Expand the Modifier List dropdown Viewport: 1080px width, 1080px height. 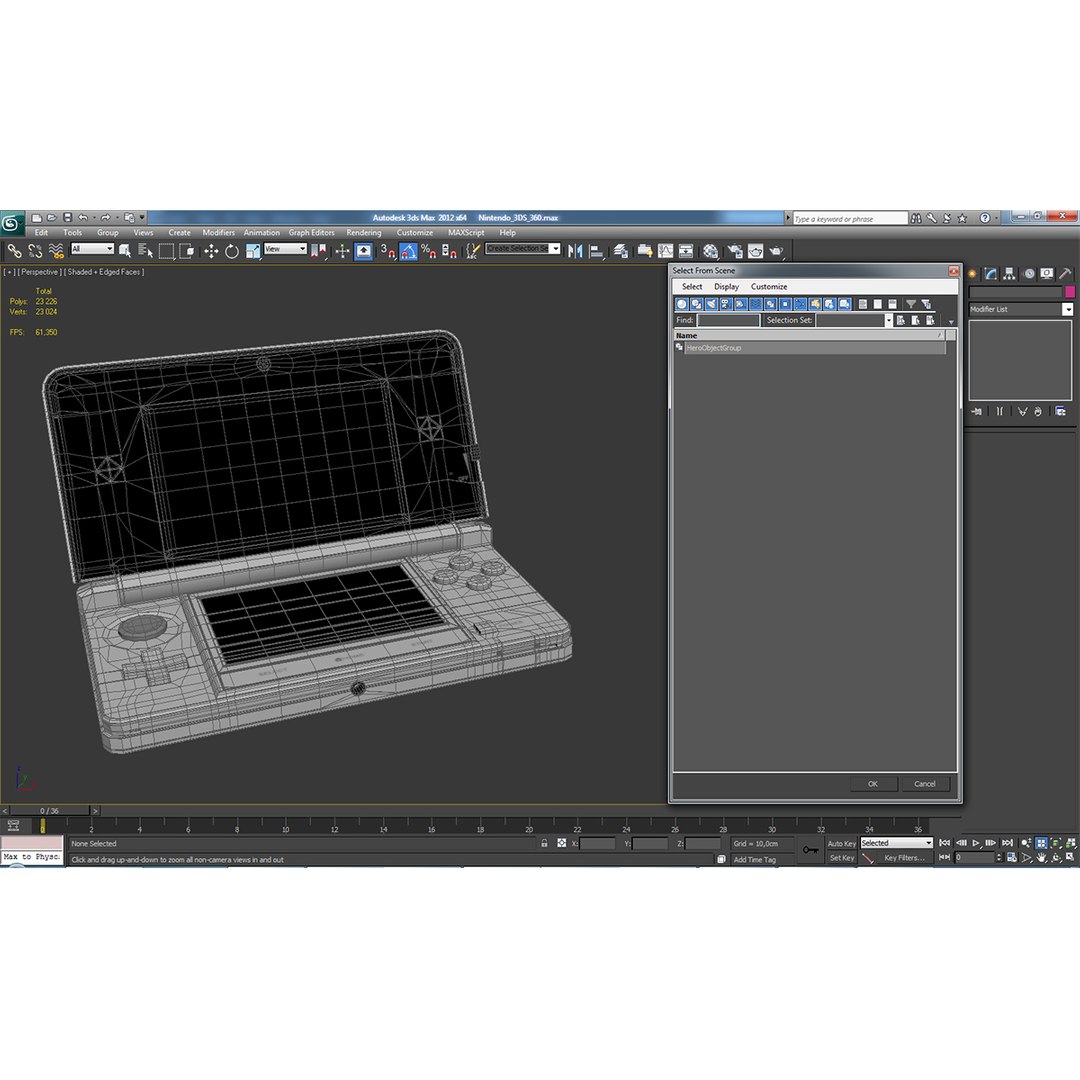tap(1068, 309)
